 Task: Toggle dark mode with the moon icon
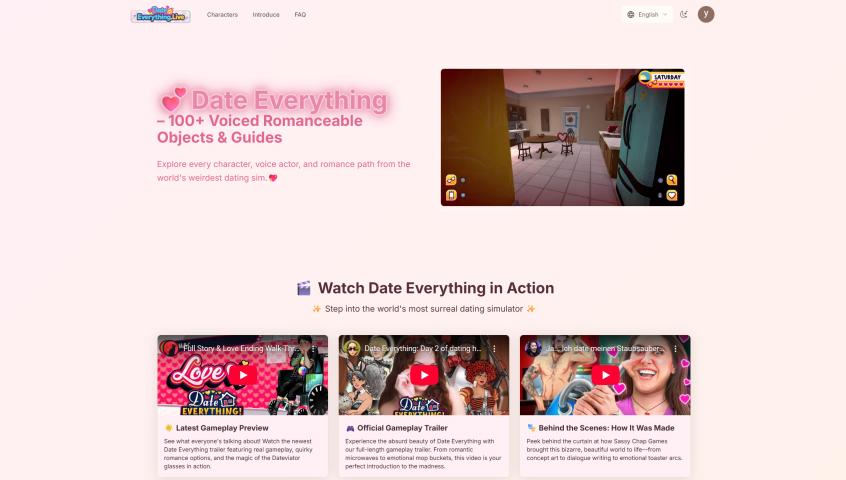coord(684,15)
